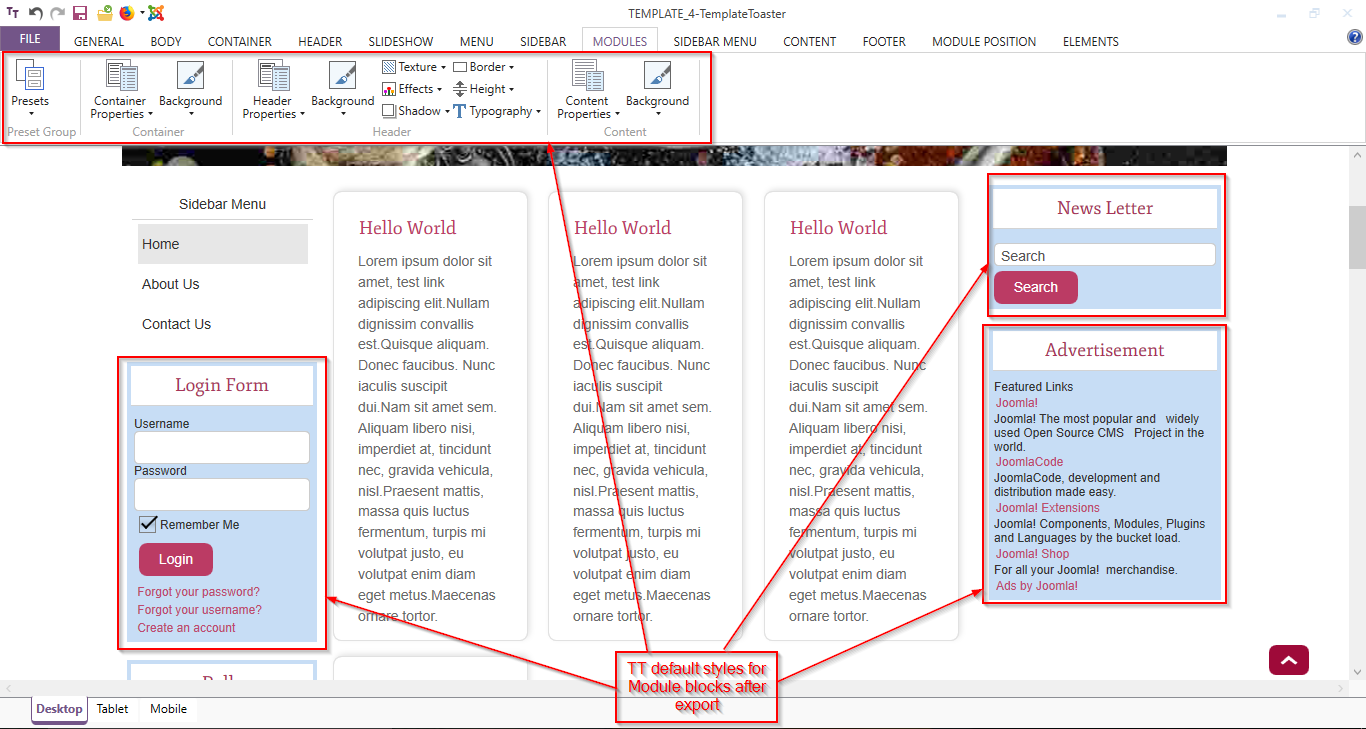Open the help question mark icon
1366x729 pixels.
1355,38
